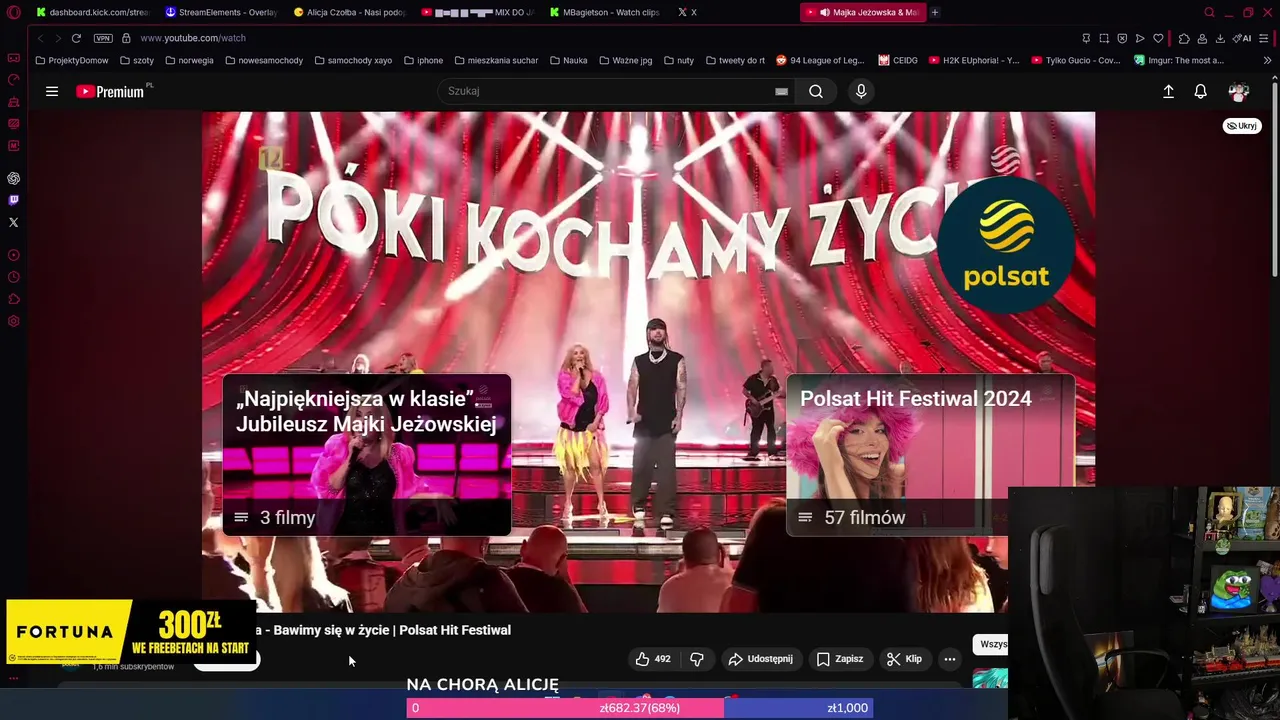The image size is (1280, 720).
Task: Open the Opera main menu logo
Action: point(13,12)
